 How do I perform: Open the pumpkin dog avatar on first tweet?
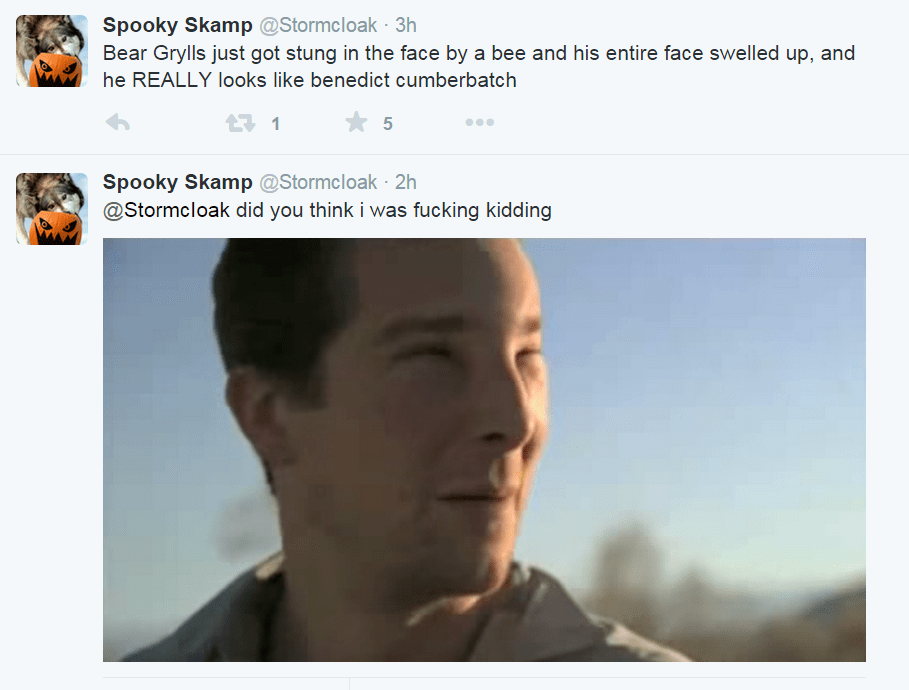(x=52, y=51)
